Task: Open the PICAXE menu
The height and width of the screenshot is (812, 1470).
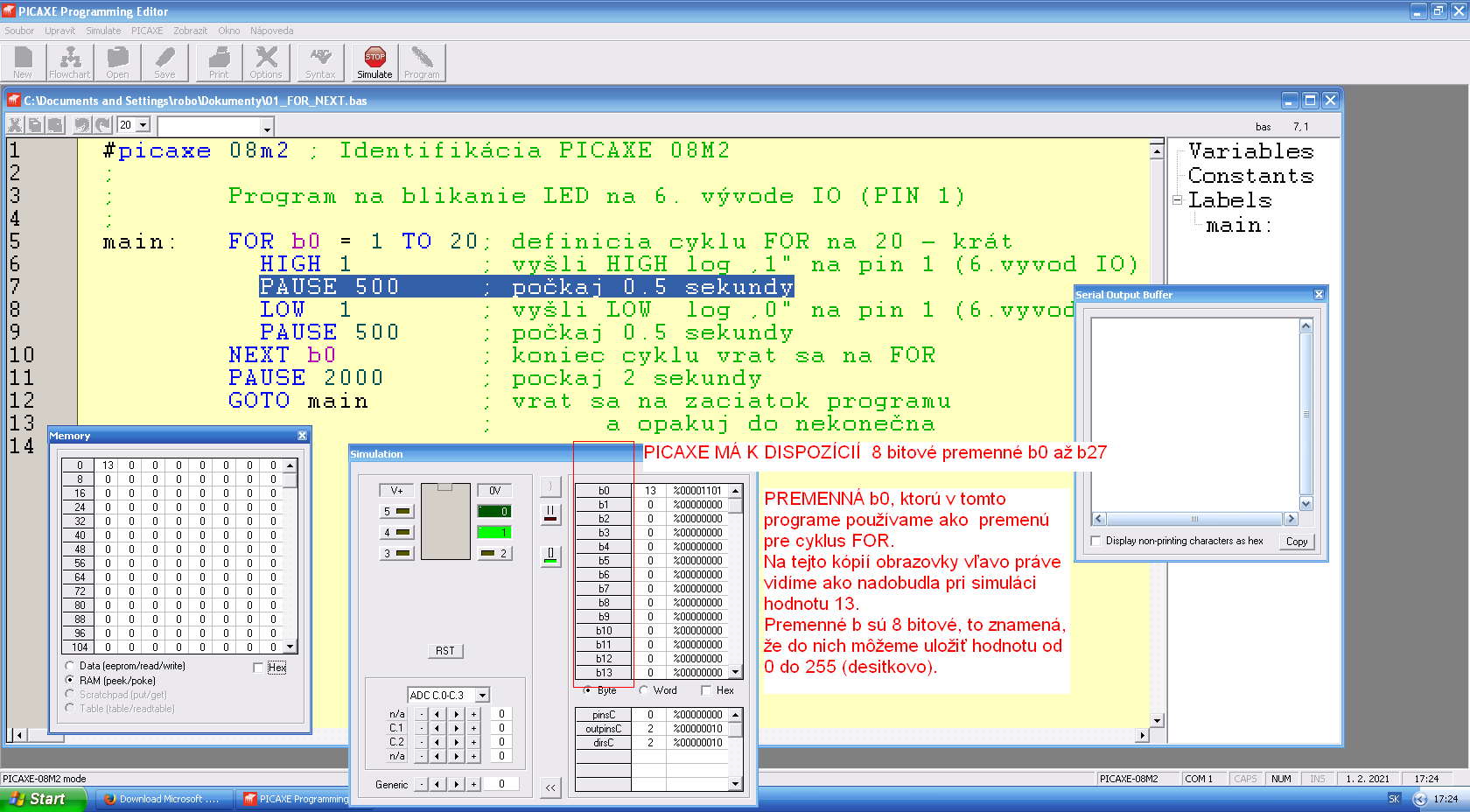Action: click(147, 31)
